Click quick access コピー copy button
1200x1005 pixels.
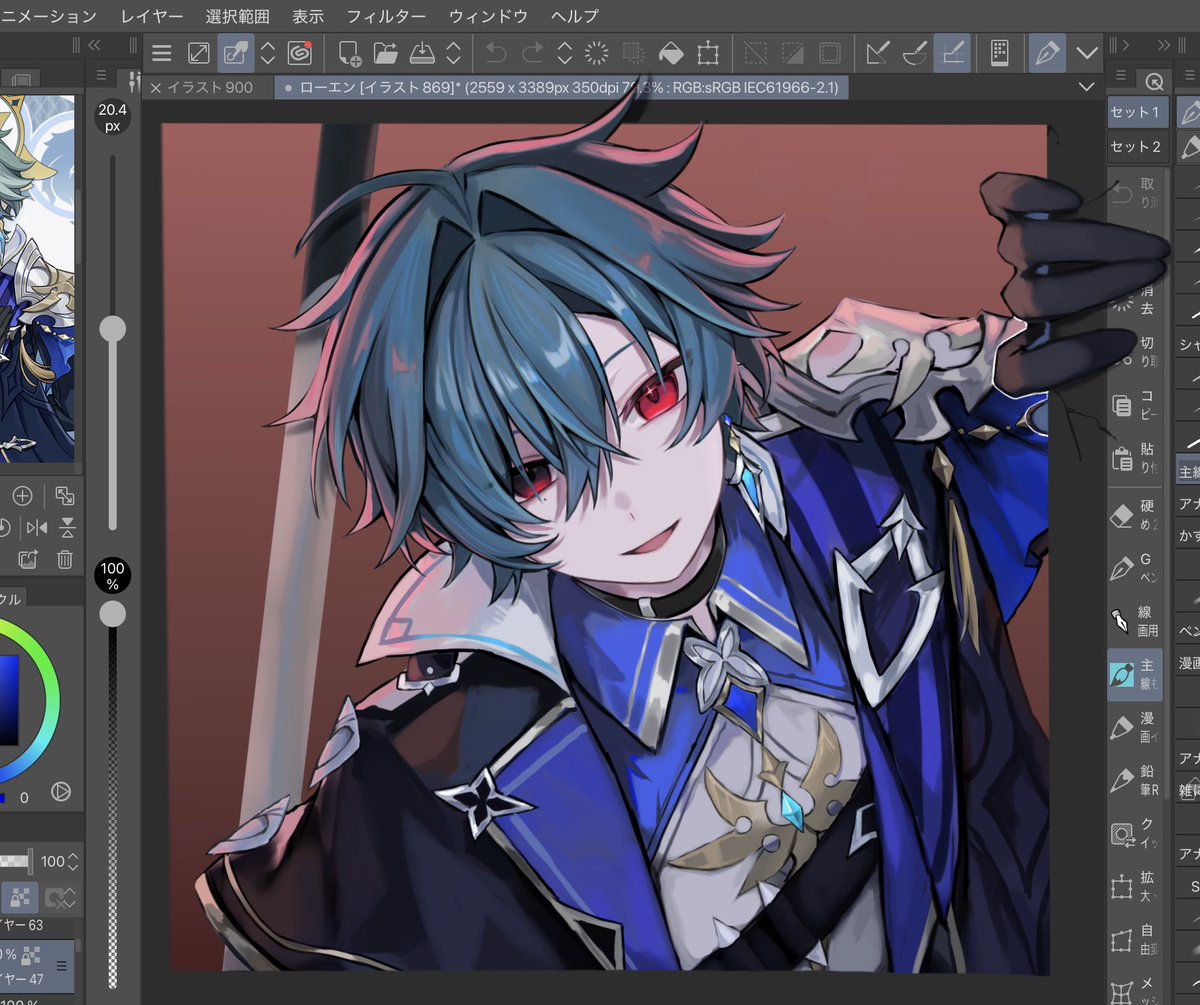1135,405
